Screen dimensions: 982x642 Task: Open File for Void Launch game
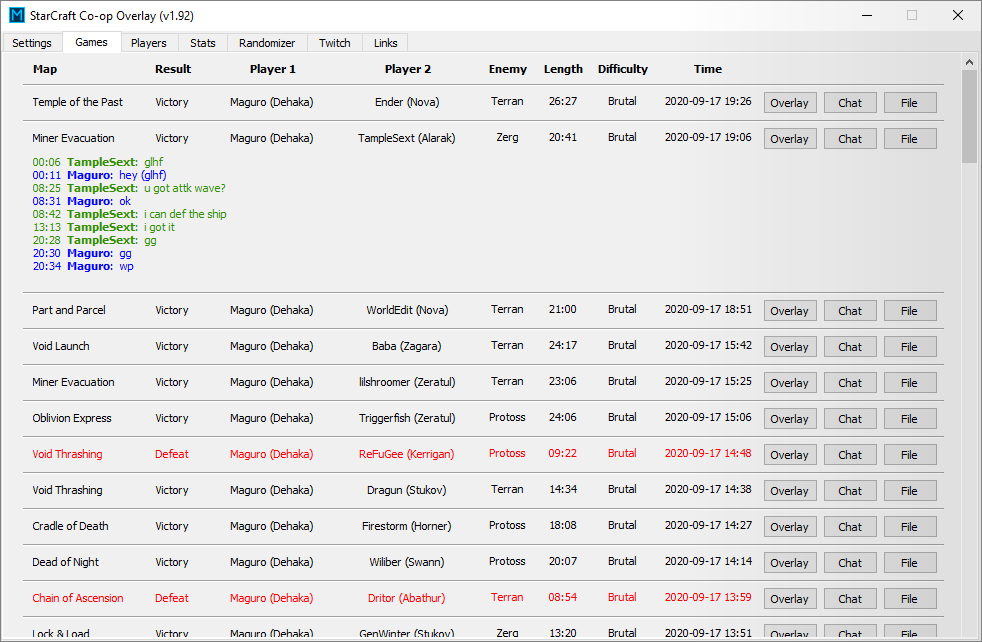910,346
